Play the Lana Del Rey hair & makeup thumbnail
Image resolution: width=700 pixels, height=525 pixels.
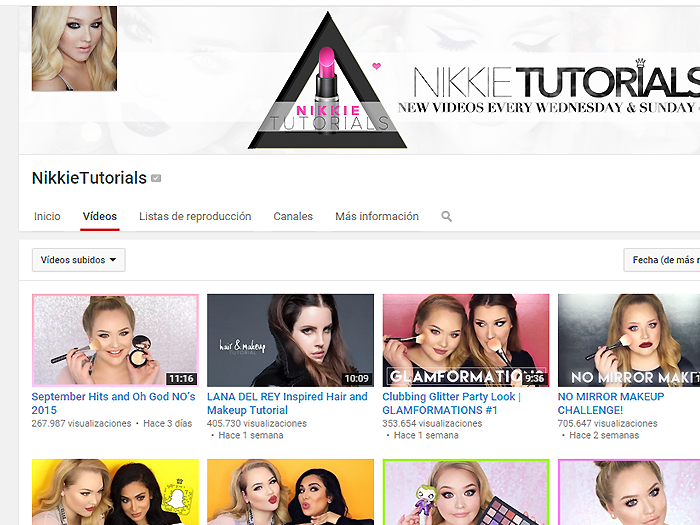290,340
